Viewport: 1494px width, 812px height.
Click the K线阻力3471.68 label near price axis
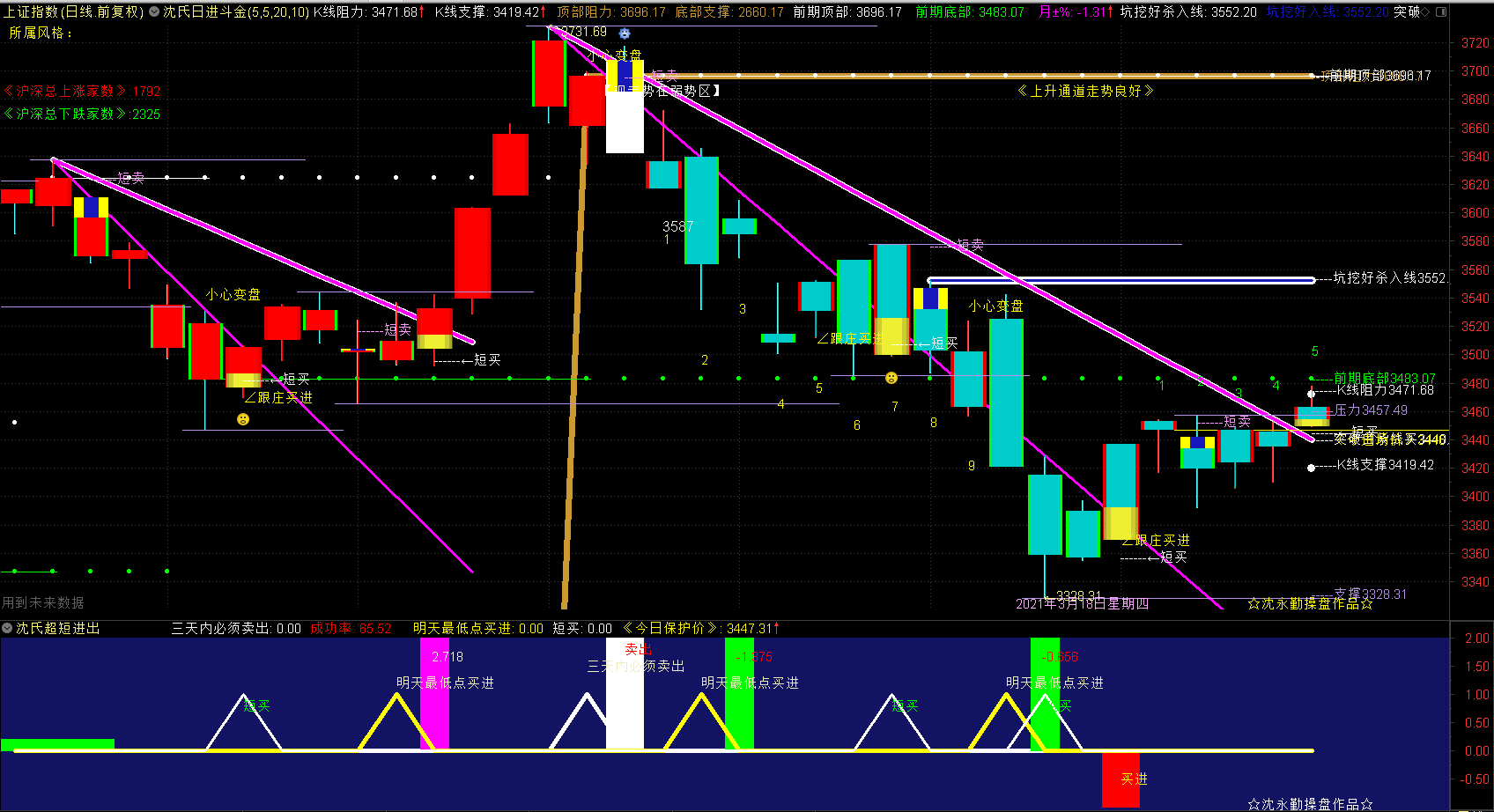1386,389
